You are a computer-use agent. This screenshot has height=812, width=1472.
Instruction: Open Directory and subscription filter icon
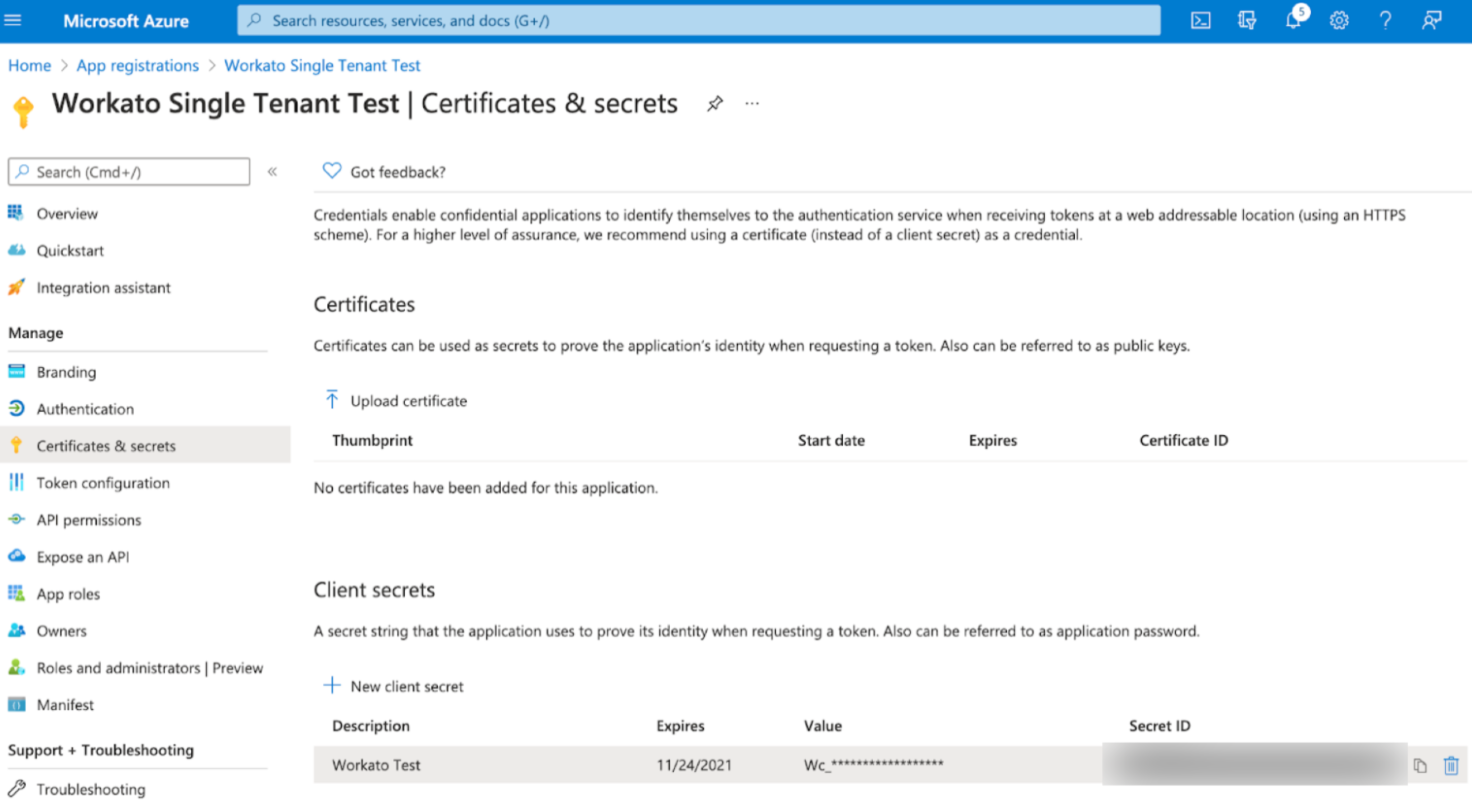click(x=1247, y=20)
